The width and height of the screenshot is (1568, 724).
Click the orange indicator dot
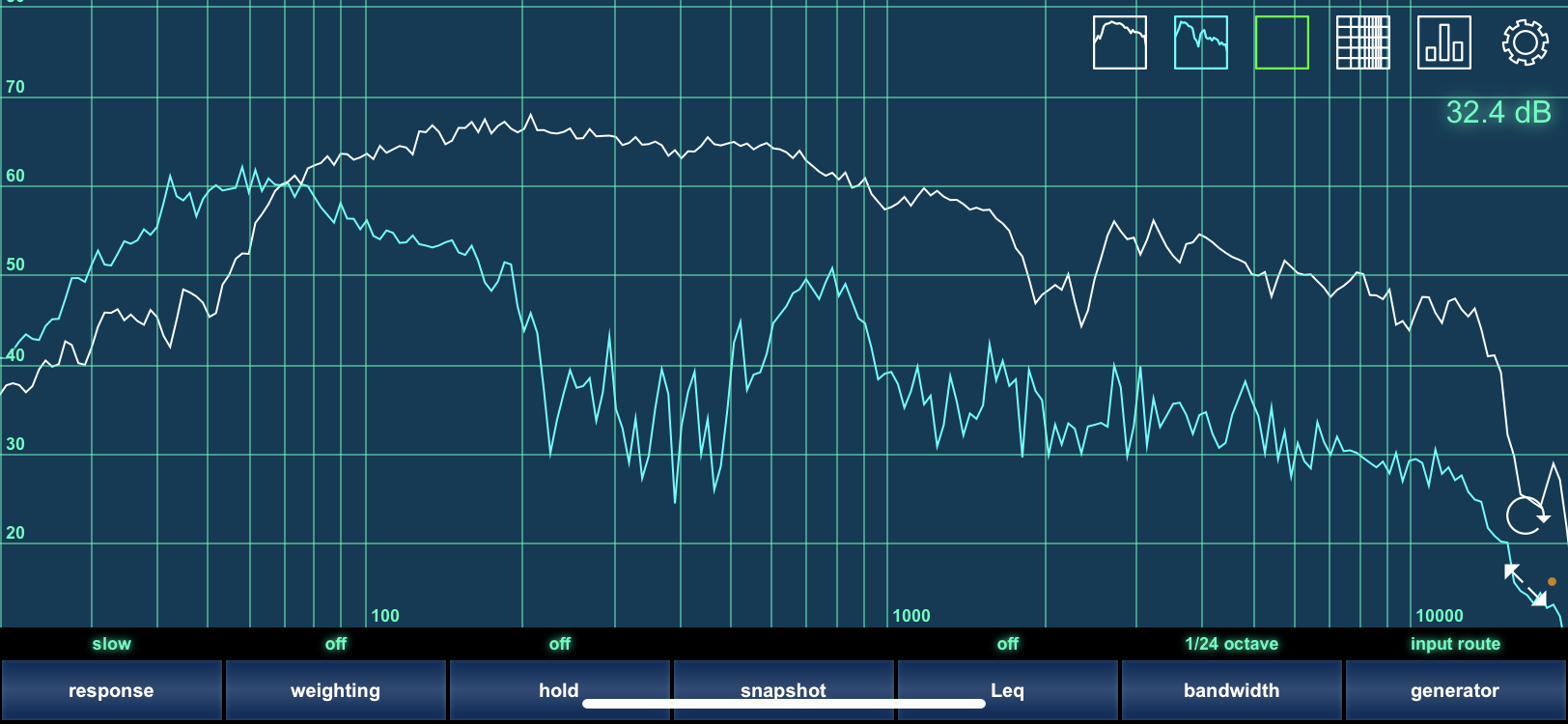tap(1552, 582)
